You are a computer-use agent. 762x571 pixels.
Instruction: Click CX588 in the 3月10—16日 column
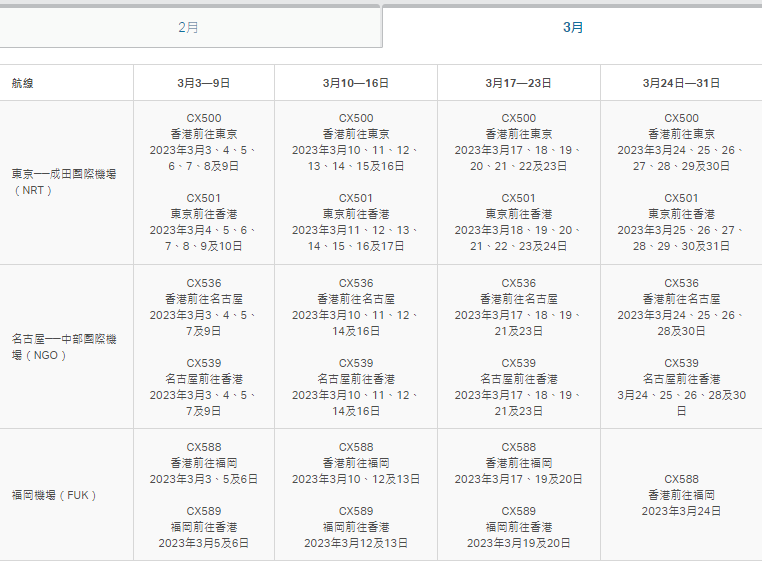click(x=356, y=447)
